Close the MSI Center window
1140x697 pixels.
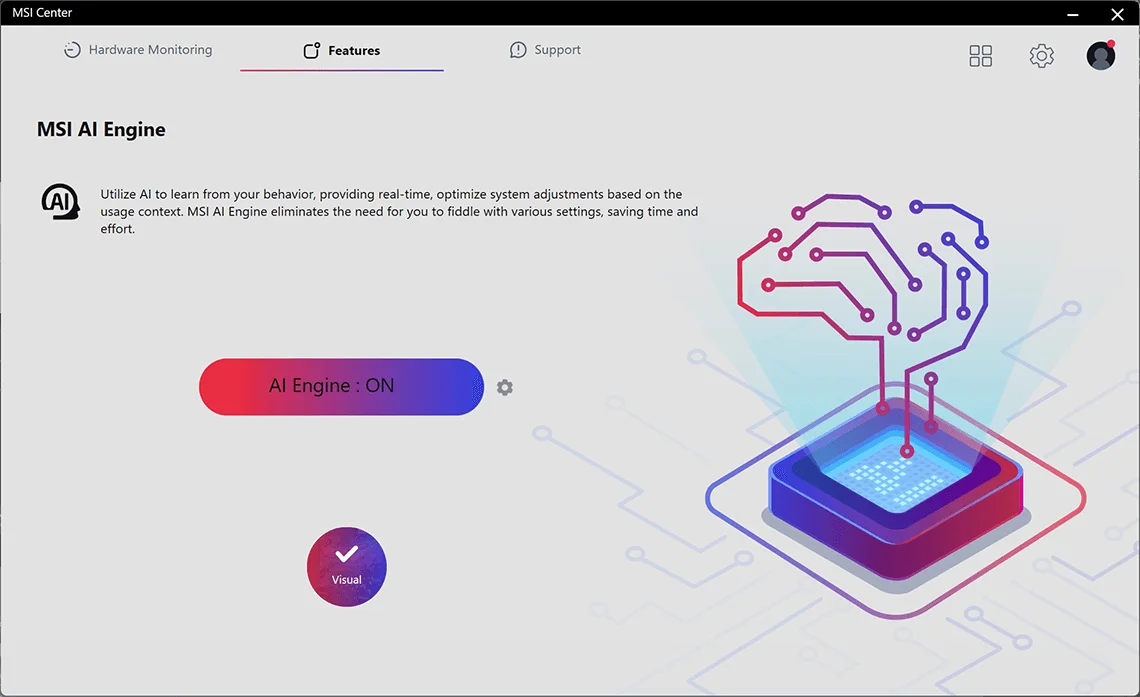1117,14
